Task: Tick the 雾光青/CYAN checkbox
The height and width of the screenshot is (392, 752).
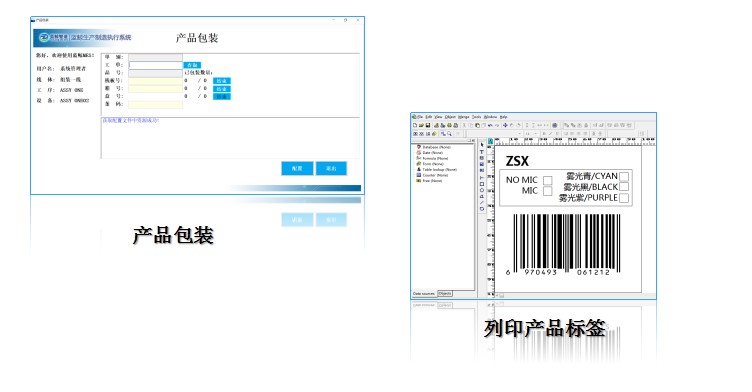Action: click(624, 176)
